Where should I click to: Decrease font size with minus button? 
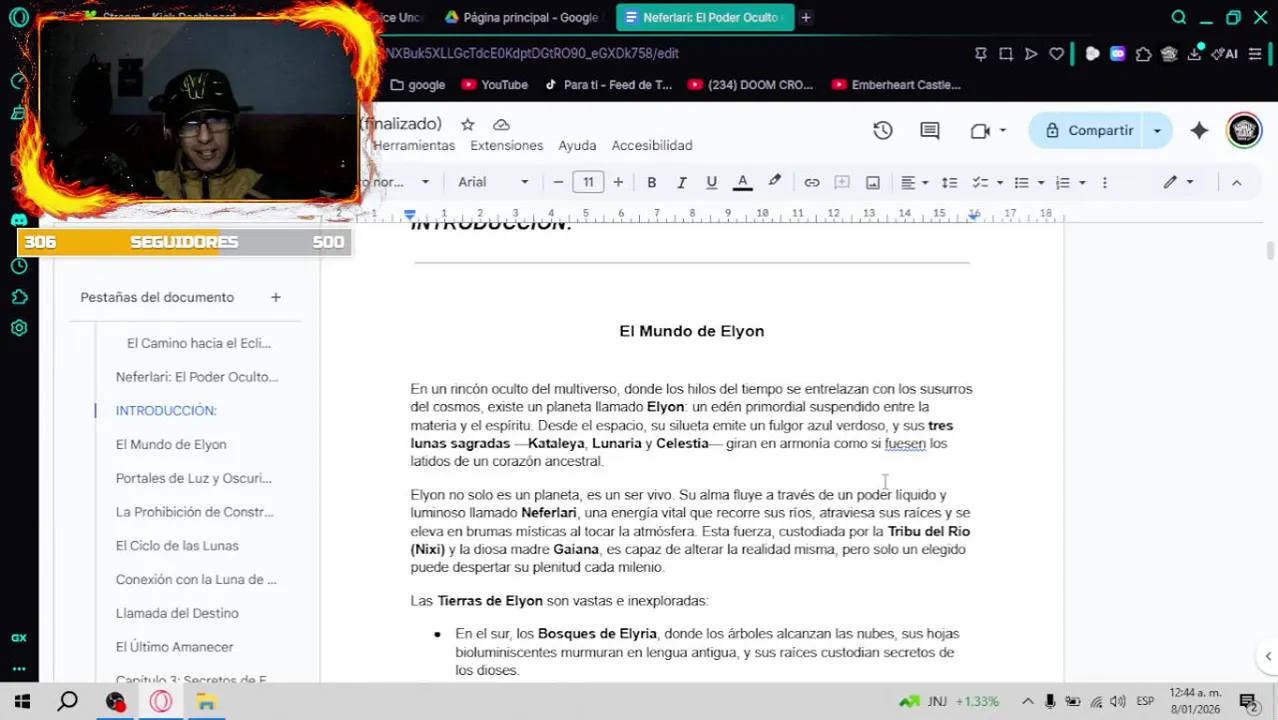(x=558, y=182)
